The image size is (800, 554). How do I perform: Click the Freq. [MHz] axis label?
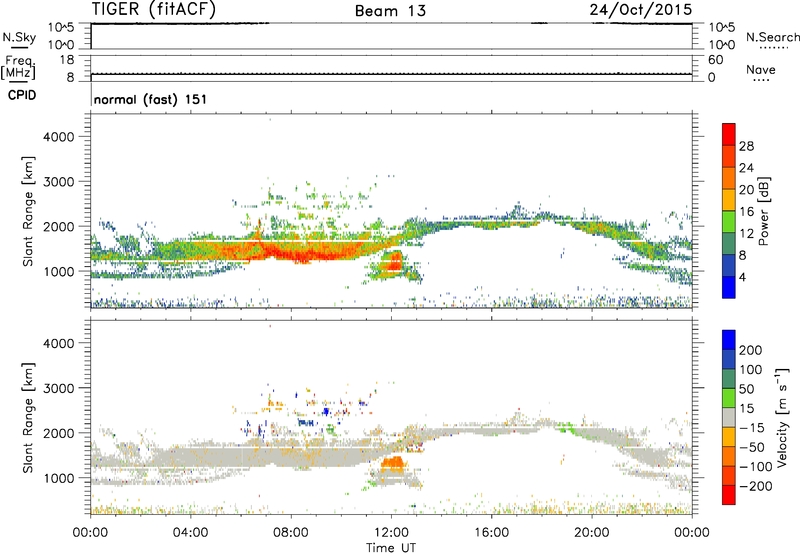(19, 67)
